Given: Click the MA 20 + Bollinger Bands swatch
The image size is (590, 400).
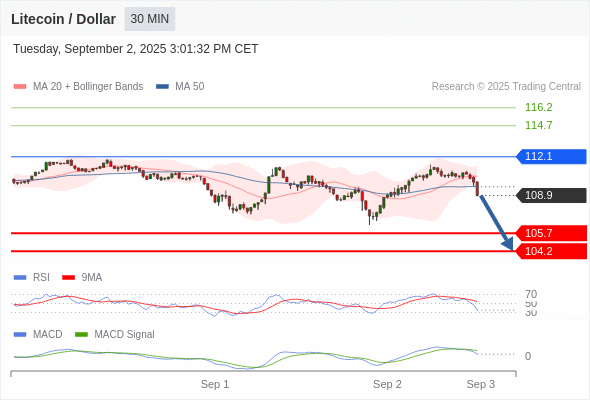Looking at the screenshot, I should pyautogui.click(x=20, y=87).
